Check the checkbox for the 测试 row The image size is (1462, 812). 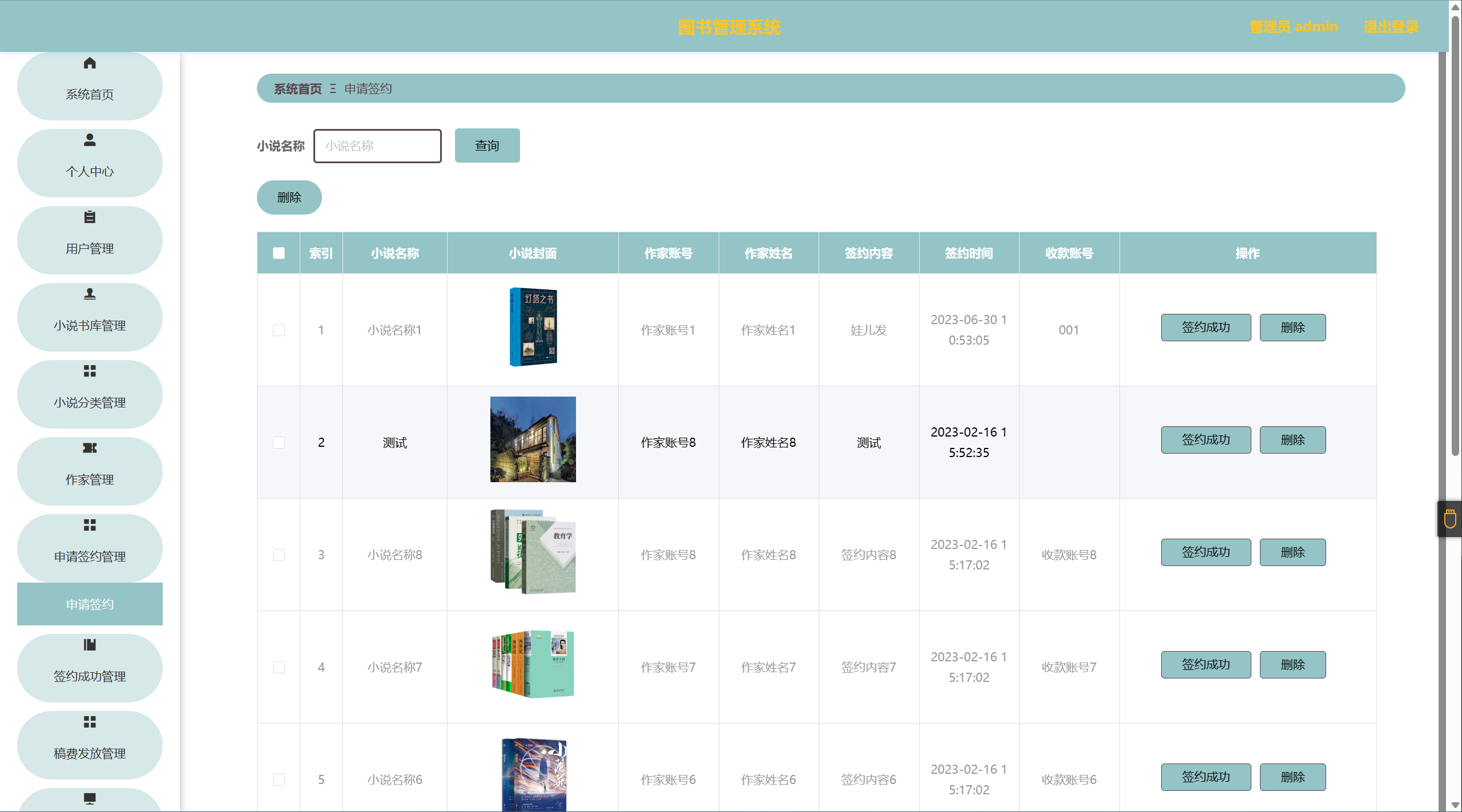coord(279,442)
